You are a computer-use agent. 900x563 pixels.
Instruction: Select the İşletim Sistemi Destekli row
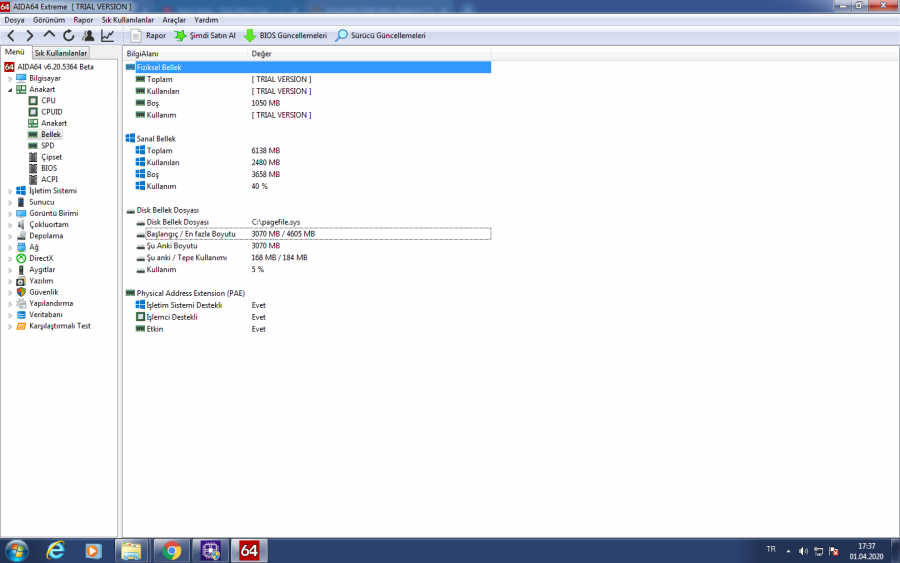coord(308,305)
